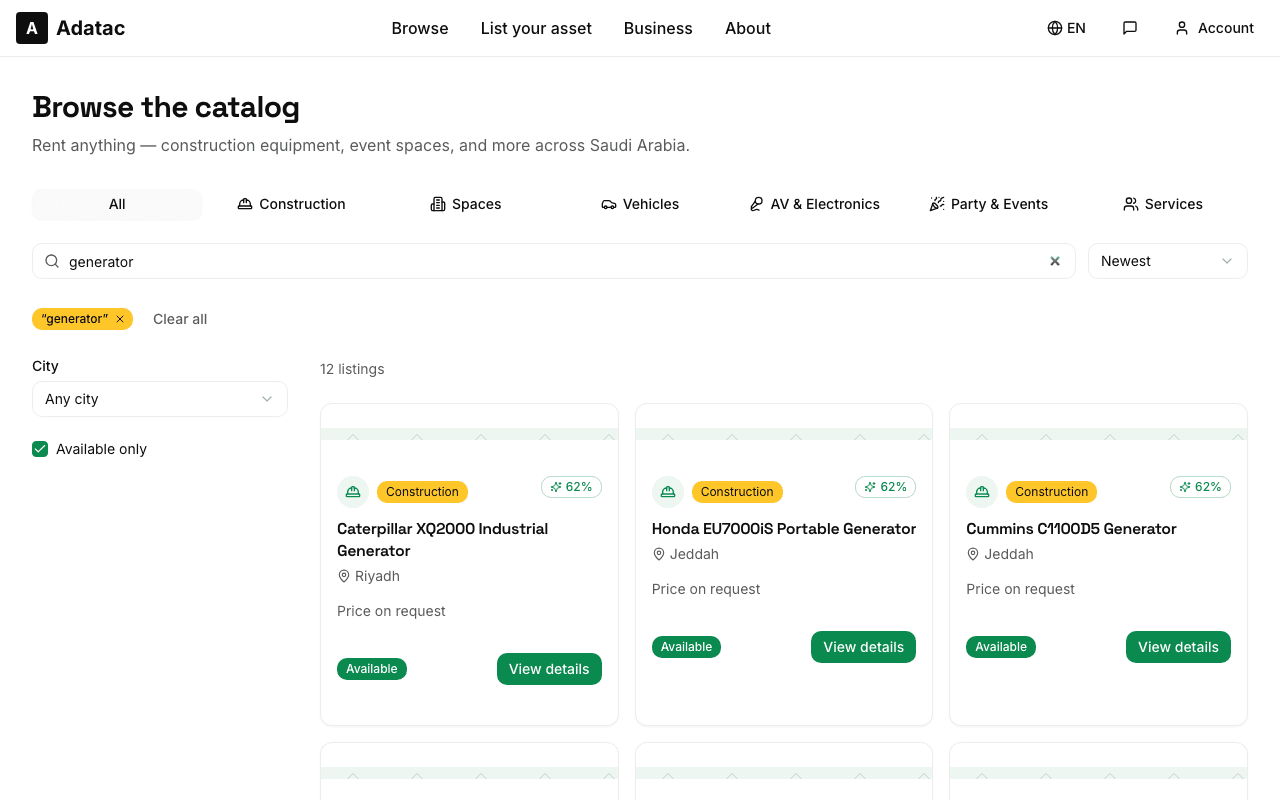
Task: Click into the generator search field
Action: [x=554, y=261]
